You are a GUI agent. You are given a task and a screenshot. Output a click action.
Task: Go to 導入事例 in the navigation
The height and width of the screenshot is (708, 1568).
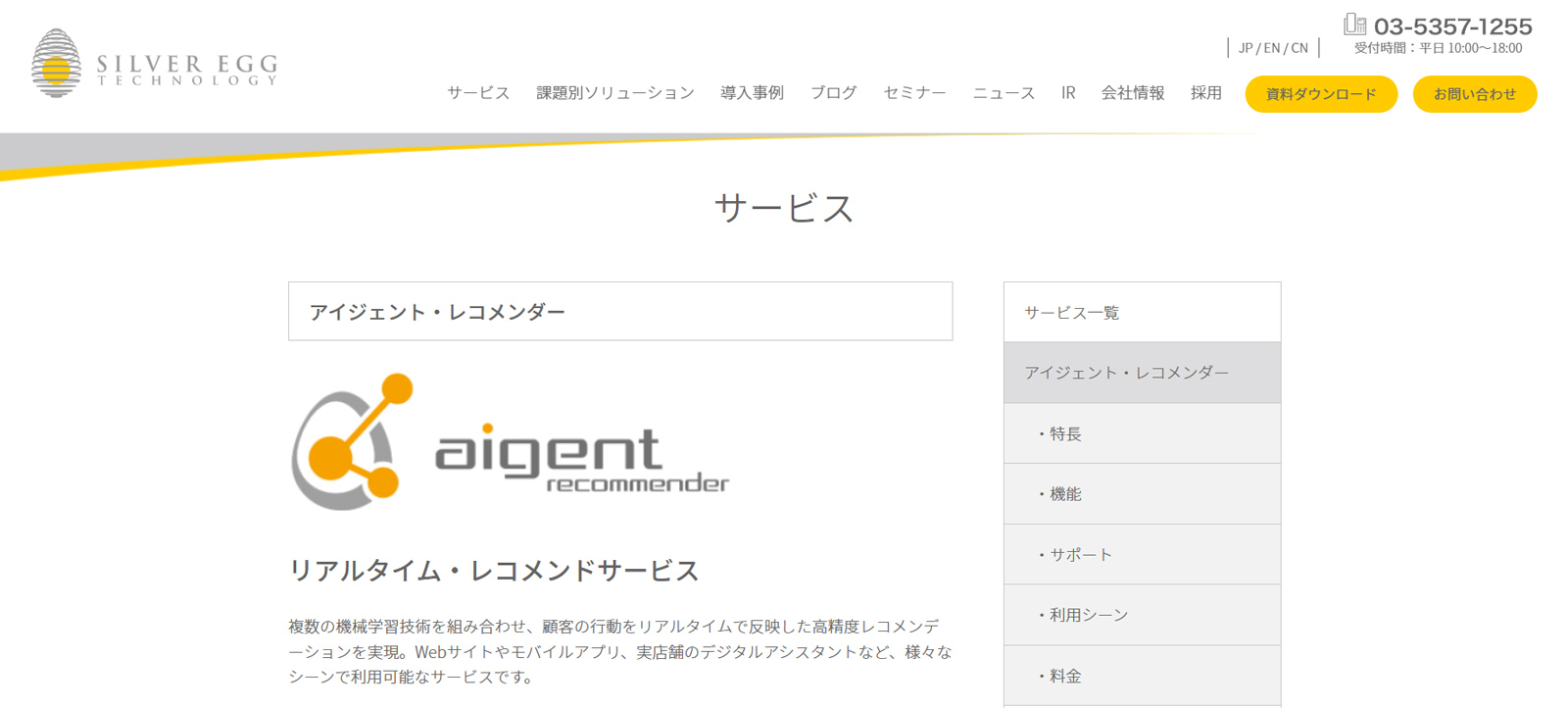752,93
